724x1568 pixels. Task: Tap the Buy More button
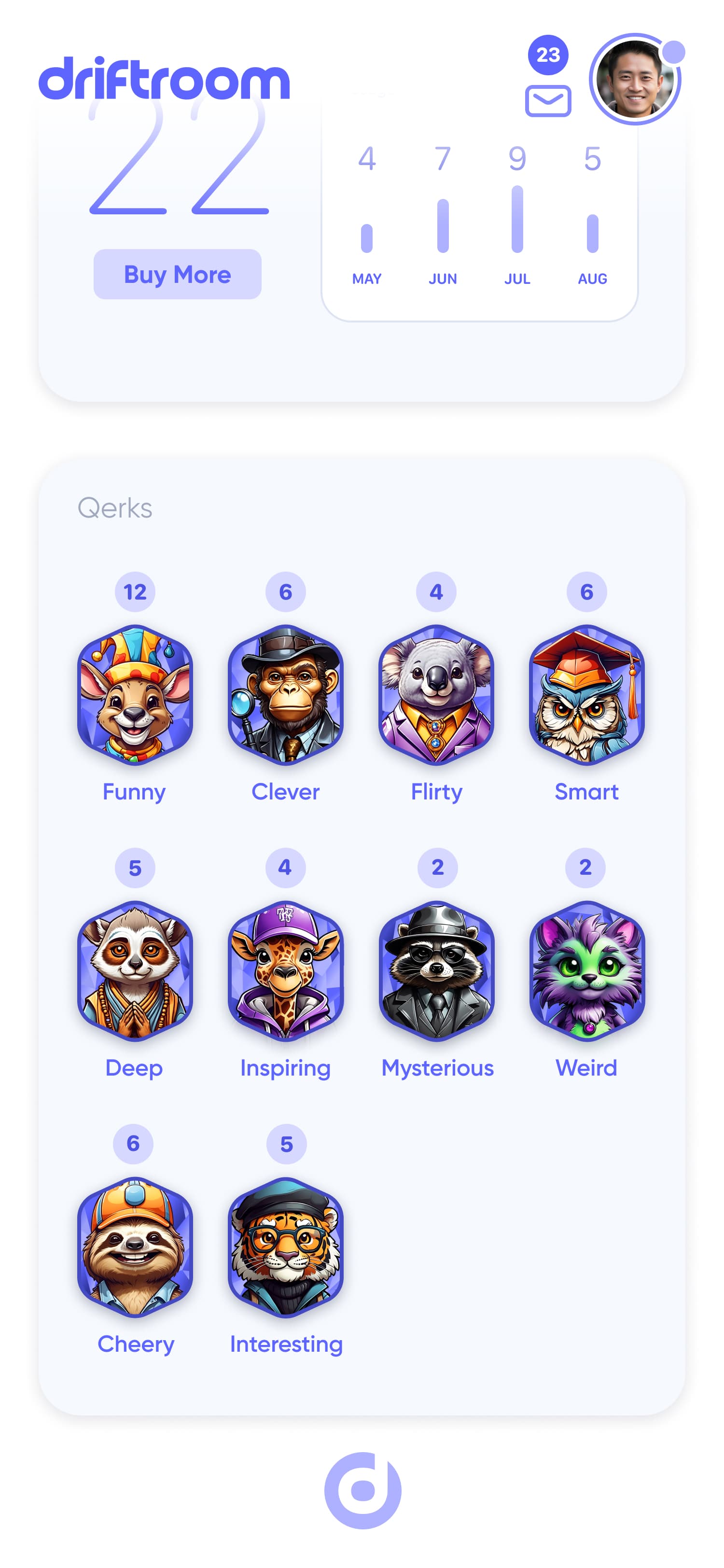point(177,274)
